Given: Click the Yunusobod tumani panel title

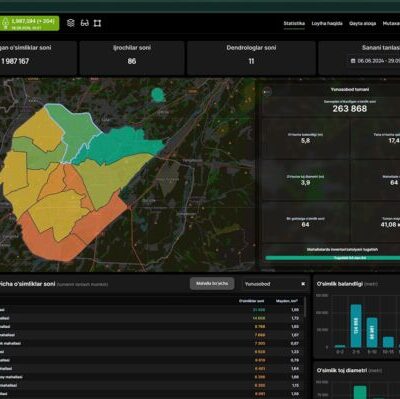Looking at the screenshot, I should (x=350, y=89).
